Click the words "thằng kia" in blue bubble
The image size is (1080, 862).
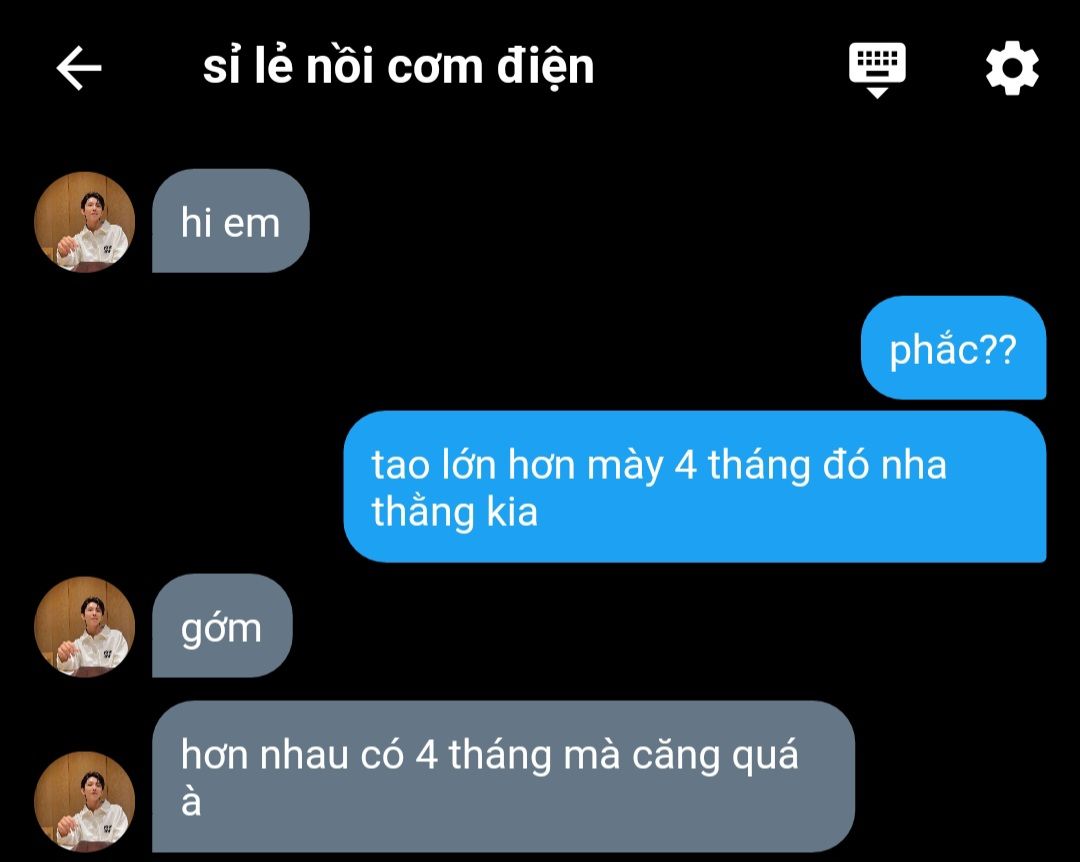tap(455, 513)
